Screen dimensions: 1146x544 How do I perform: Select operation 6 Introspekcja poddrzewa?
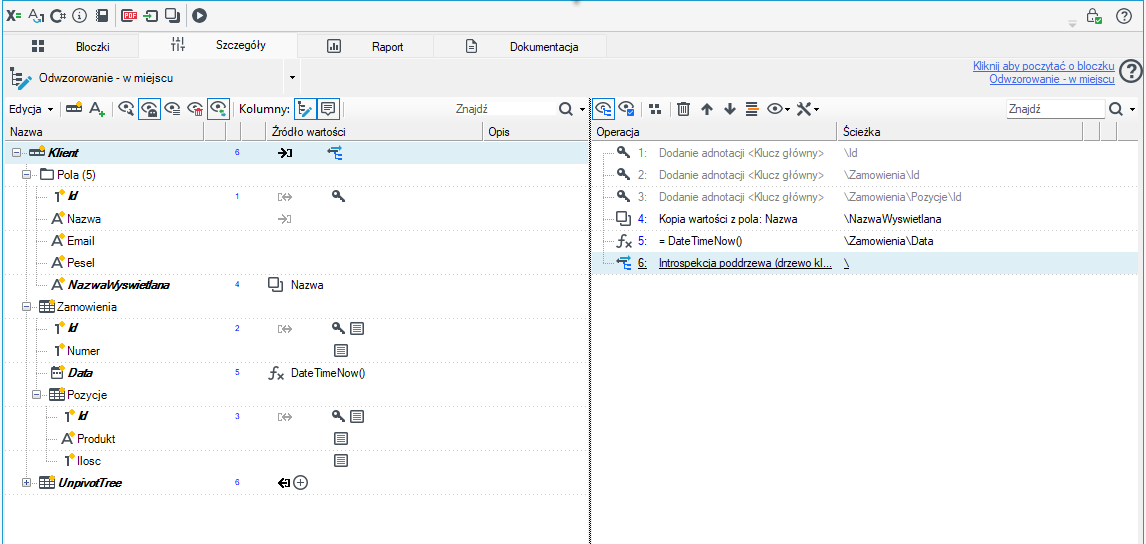[864, 263]
